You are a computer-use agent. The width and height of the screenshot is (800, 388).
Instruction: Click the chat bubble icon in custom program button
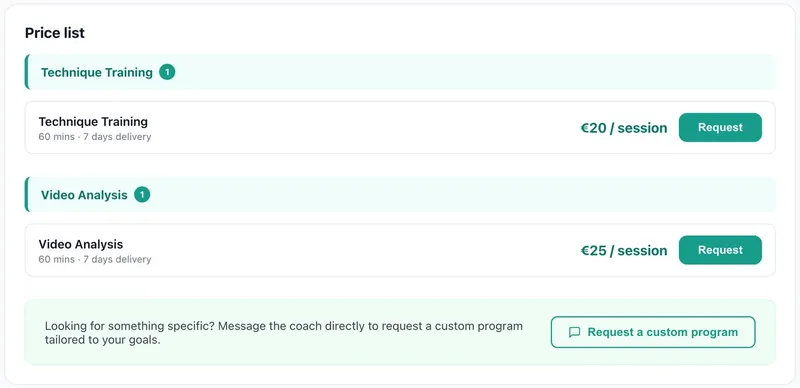click(574, 332)
